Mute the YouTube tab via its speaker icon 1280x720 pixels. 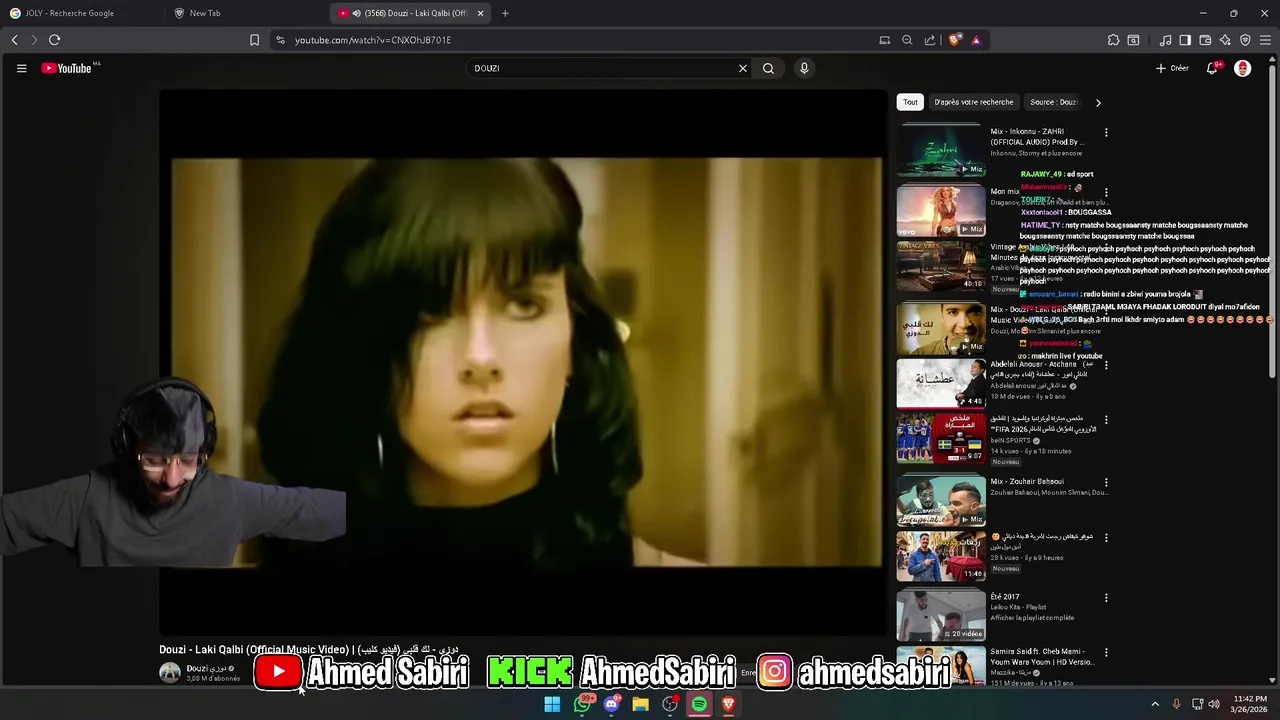356,13
